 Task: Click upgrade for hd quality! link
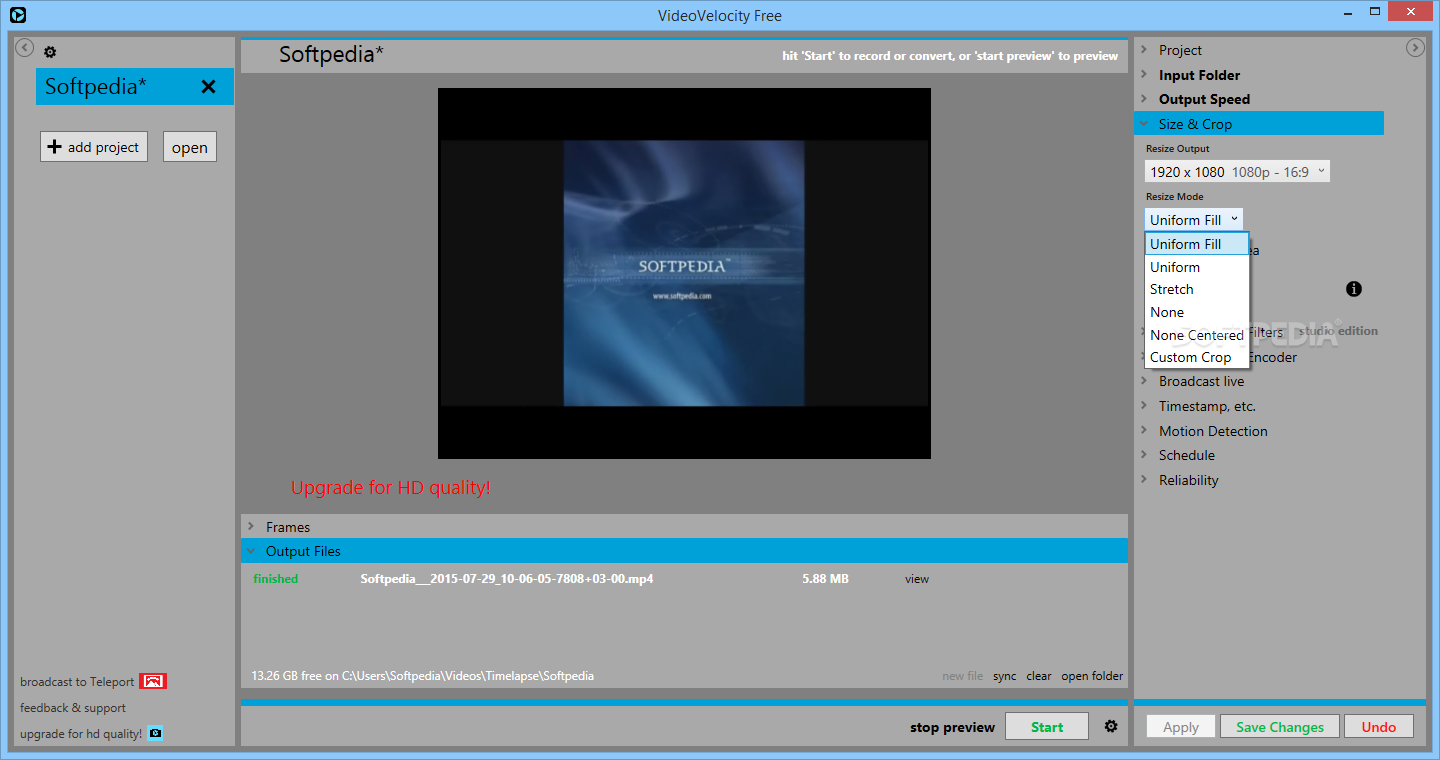point(81,734)
